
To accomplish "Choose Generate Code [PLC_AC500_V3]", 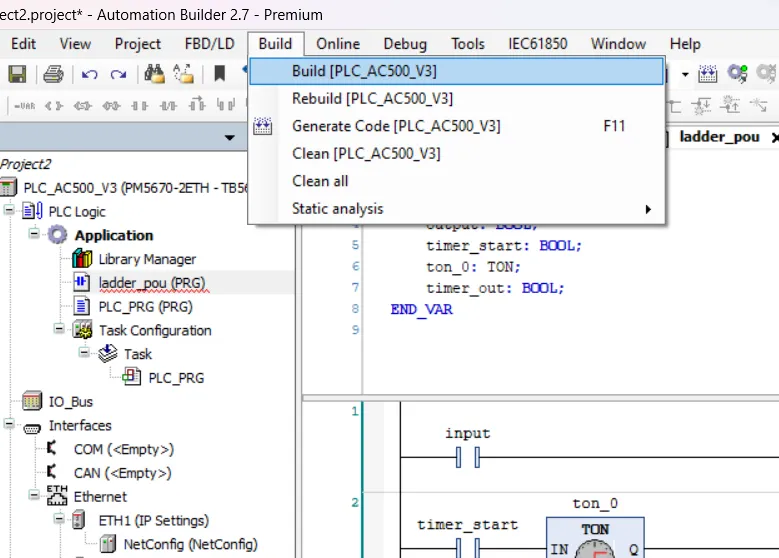I will click(456, 126).
